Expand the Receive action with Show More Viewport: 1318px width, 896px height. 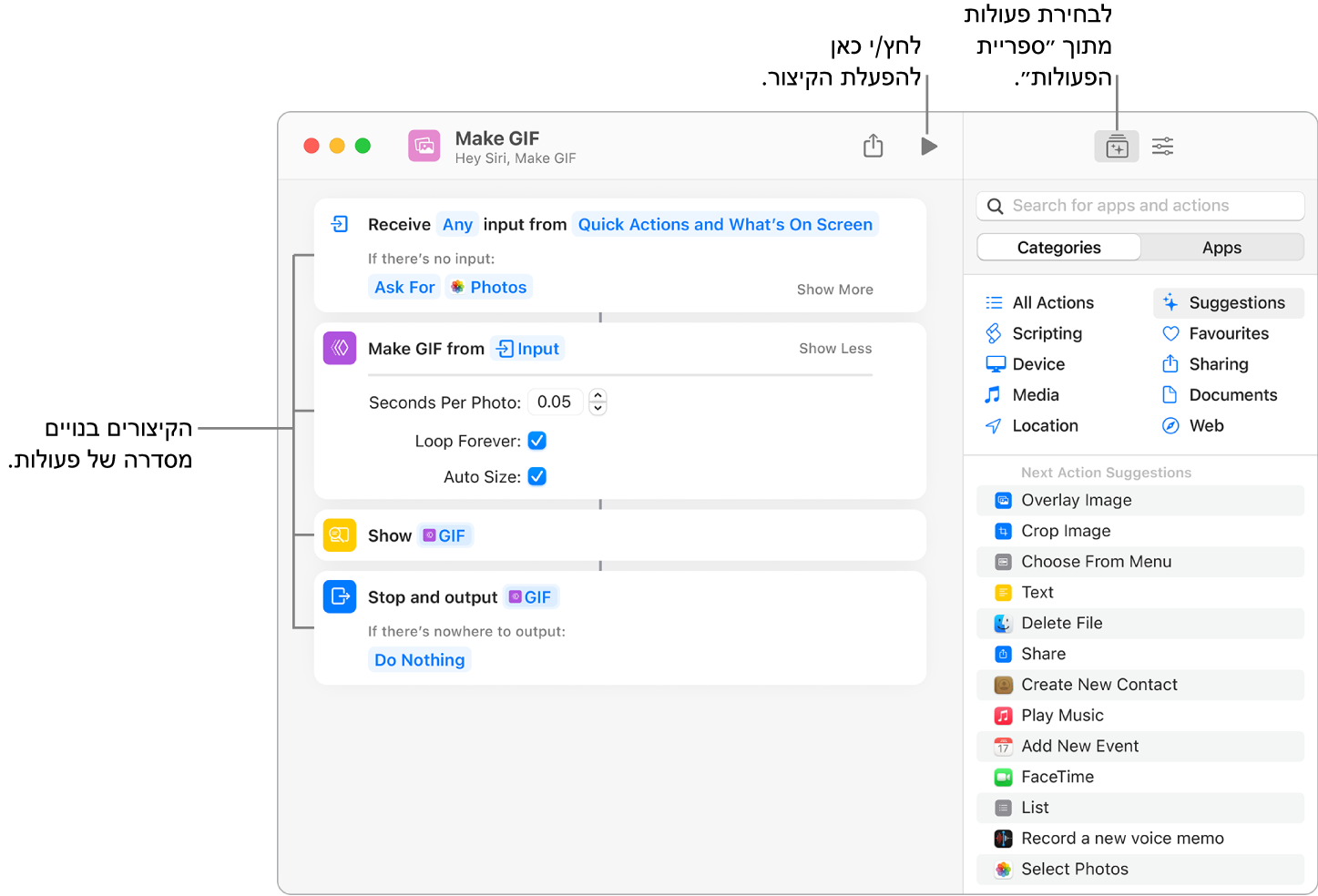(x=833, y=289)
